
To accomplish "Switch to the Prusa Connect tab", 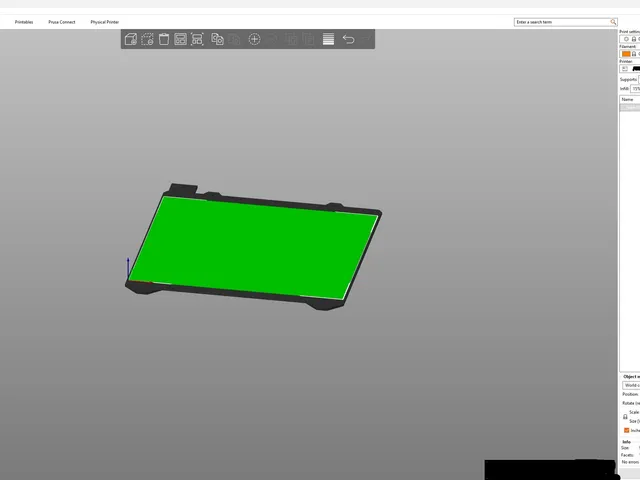I will point(62,22).
